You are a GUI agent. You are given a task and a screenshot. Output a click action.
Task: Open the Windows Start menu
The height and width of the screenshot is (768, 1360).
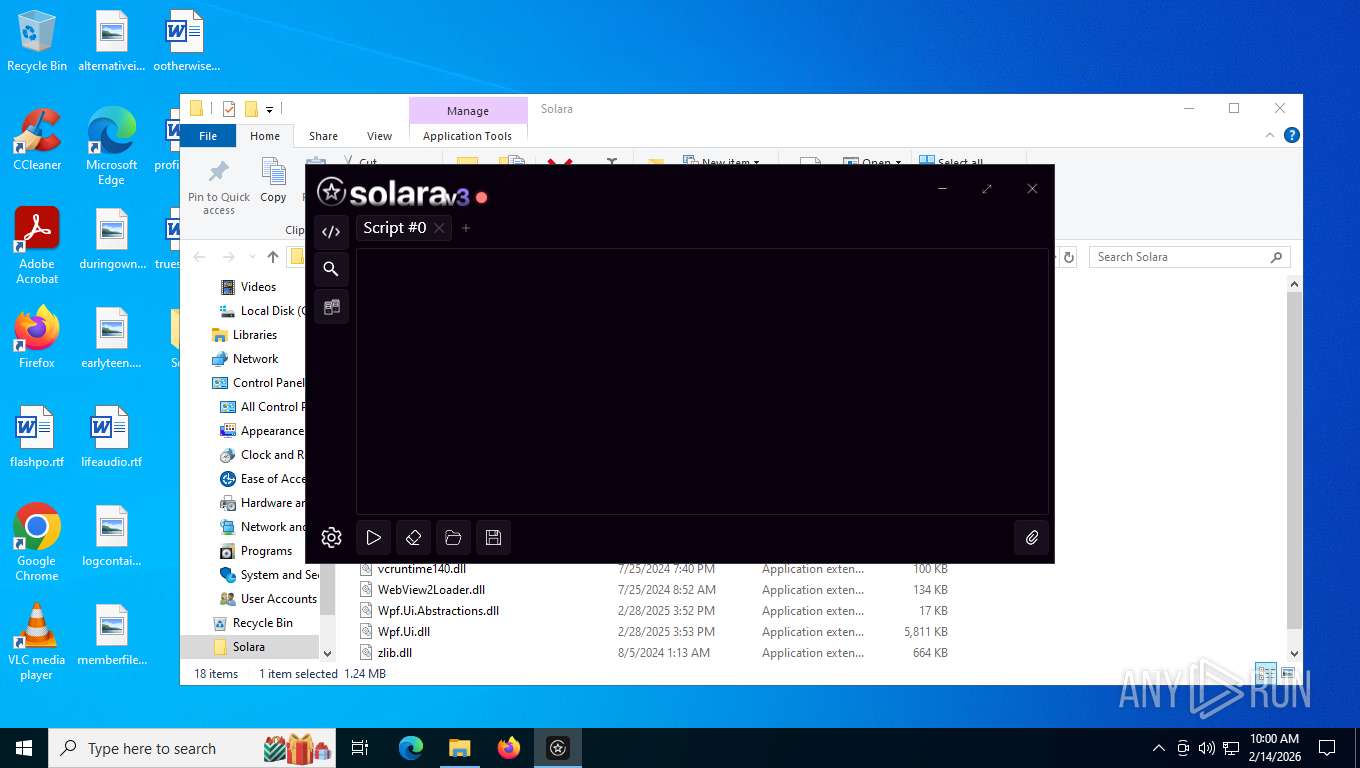[x=24, y=748]
